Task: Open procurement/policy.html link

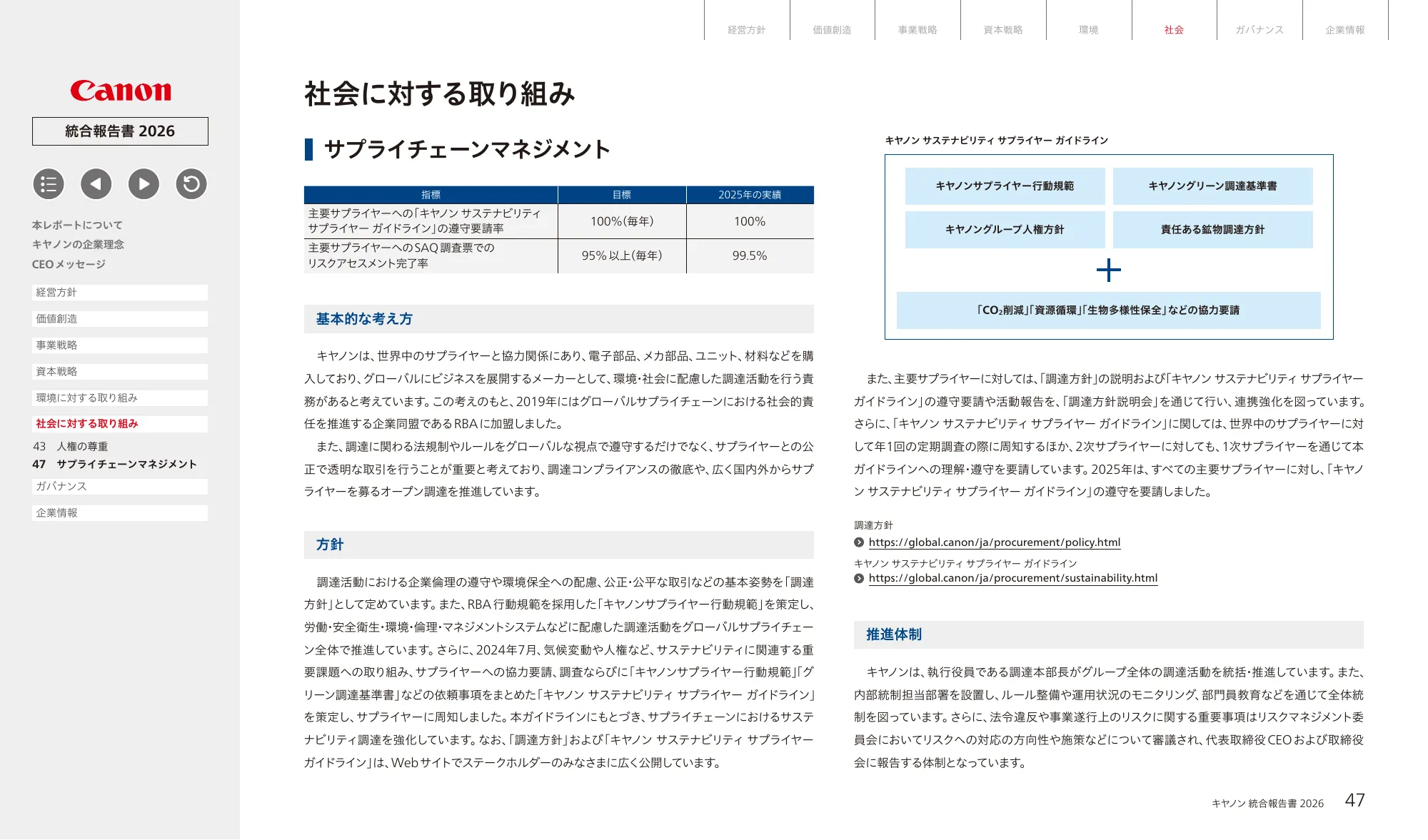Action: pyautogui.click(x=995, y=542)
